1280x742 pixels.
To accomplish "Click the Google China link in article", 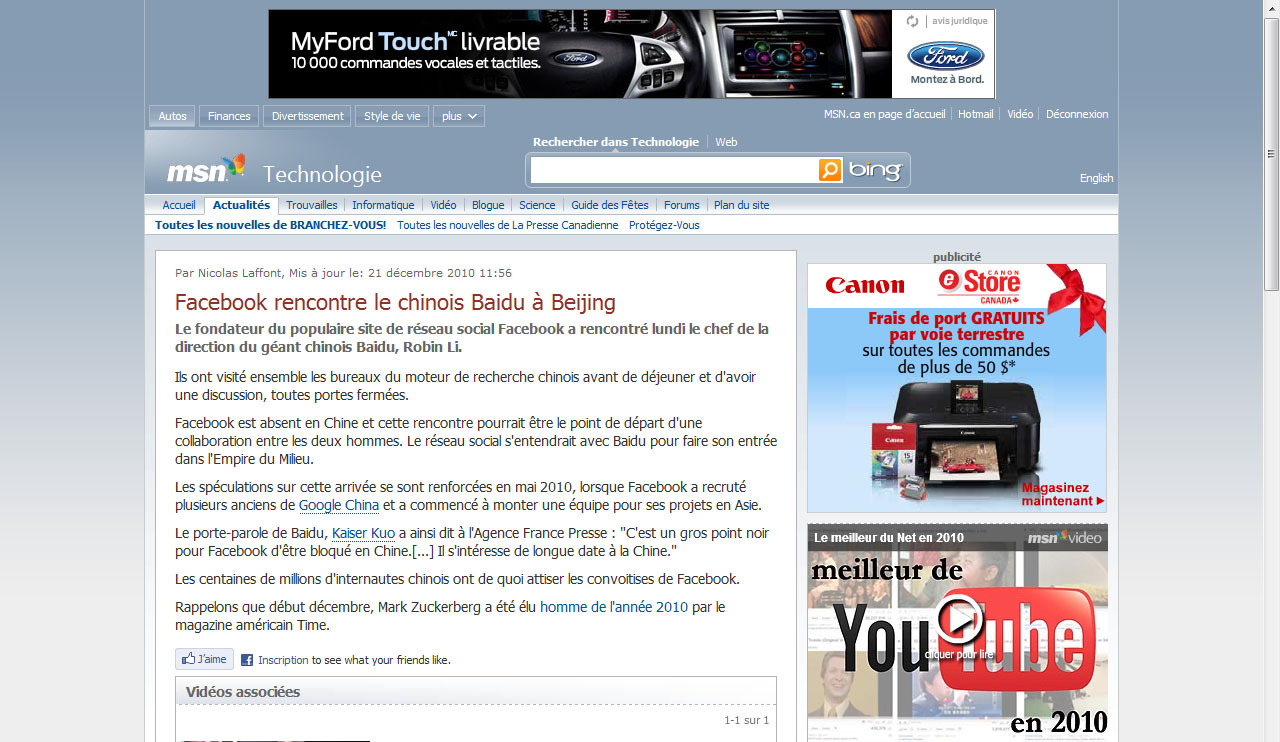I will (339, 505).
